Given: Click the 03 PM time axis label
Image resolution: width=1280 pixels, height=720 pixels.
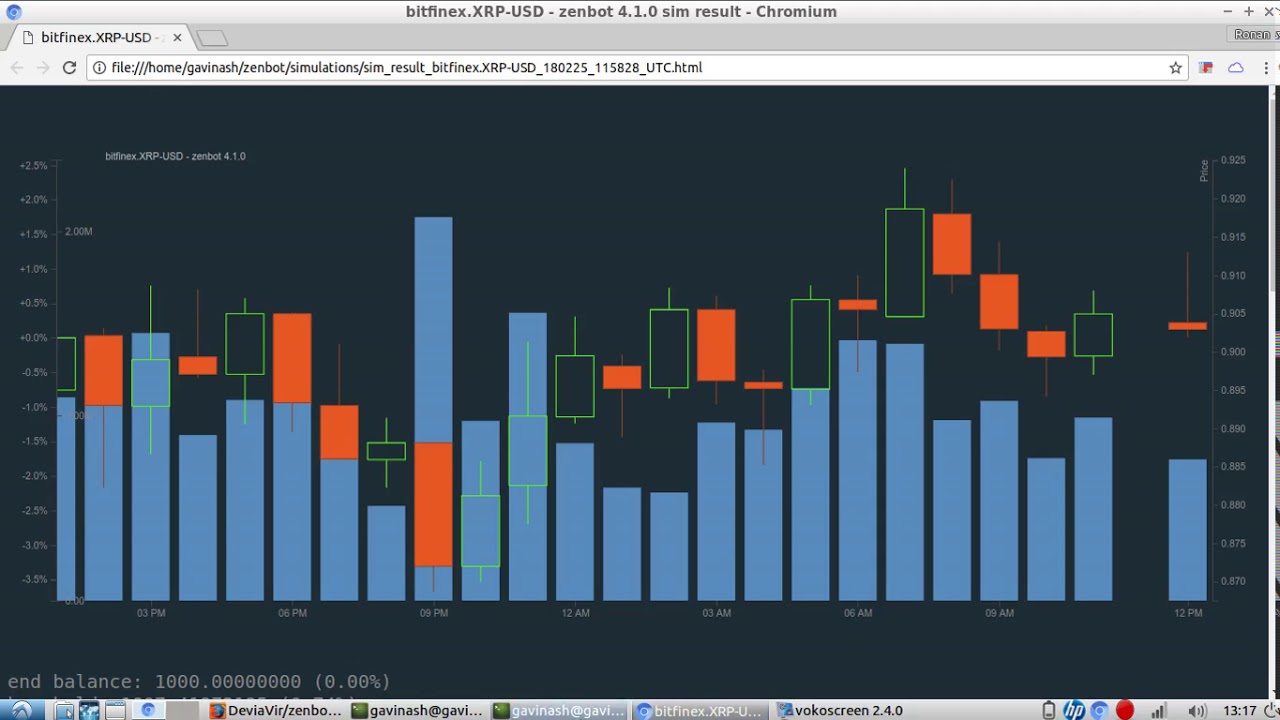Looking at the screenshot, I should pos(151,612).
